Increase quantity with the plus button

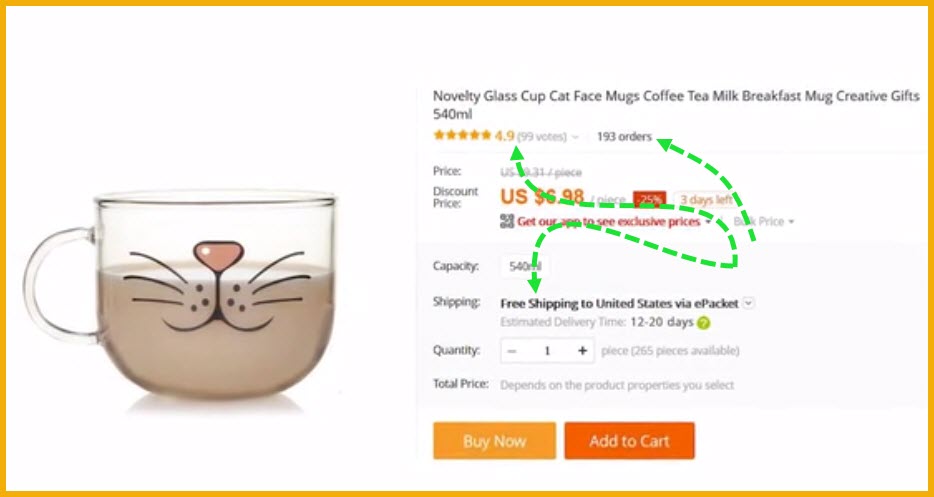583,351
